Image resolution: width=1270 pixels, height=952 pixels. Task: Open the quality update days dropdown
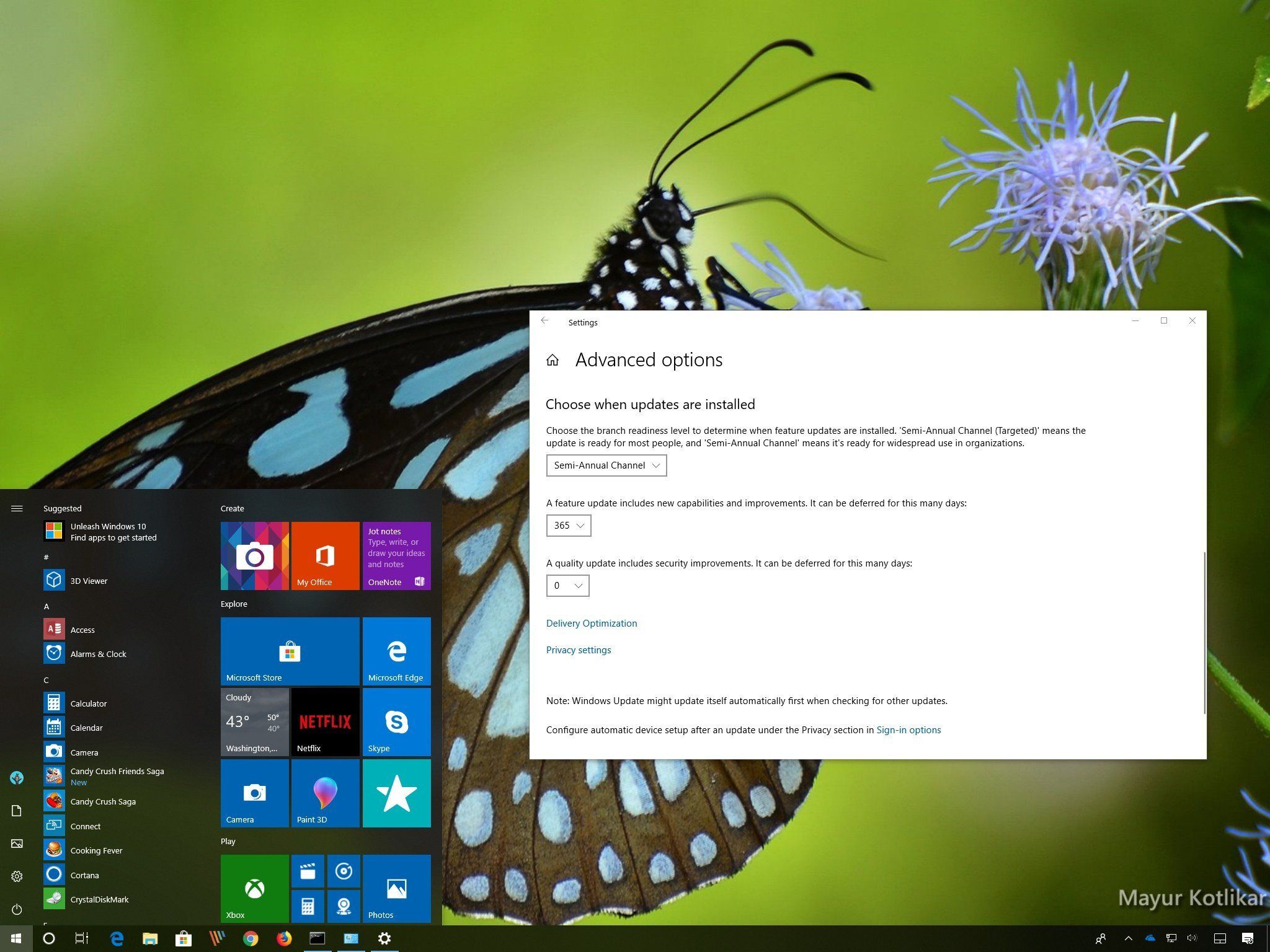568,586
